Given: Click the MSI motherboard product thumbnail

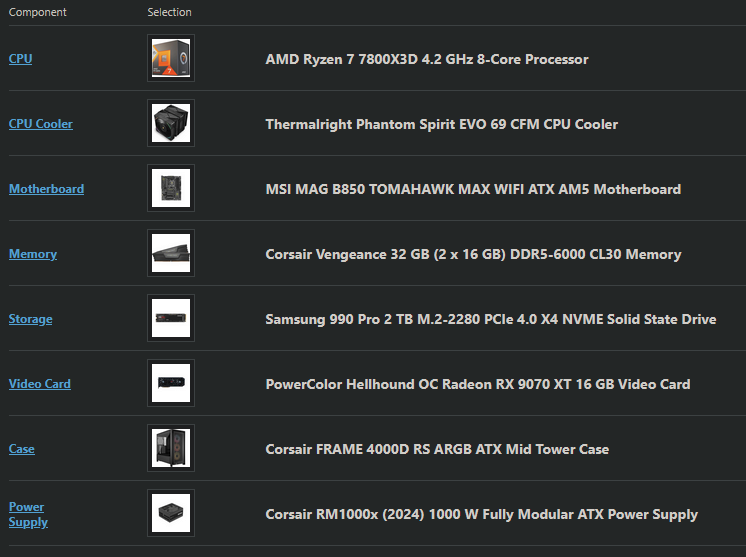Looking at the screenshot, I should 171,188.
